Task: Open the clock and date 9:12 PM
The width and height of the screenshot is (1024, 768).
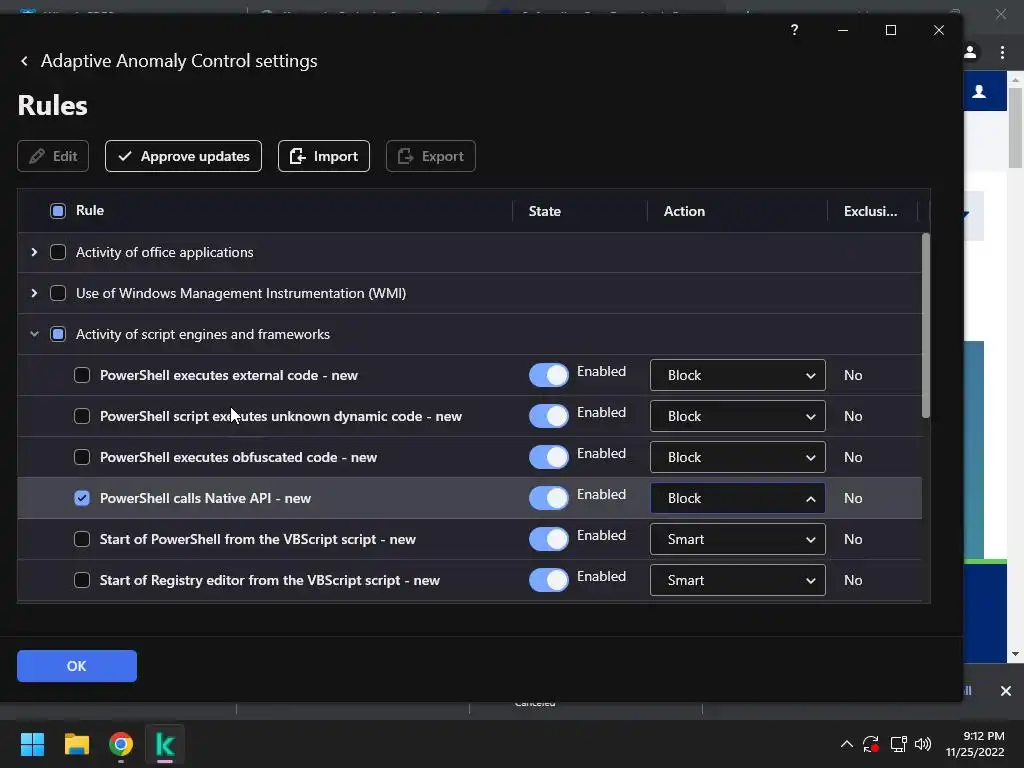Action: 974,744
